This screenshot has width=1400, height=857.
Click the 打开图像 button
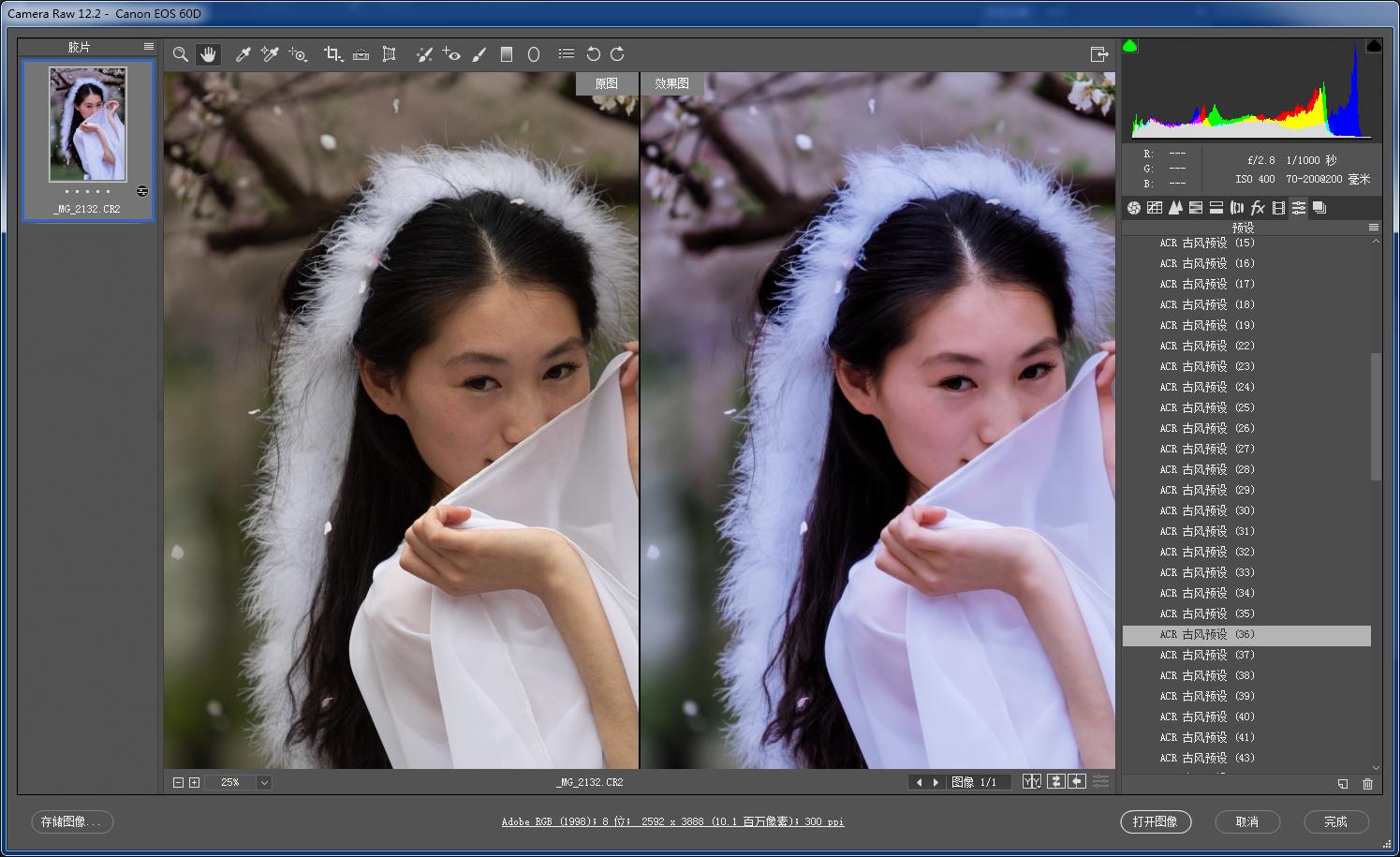[1155, 821]
